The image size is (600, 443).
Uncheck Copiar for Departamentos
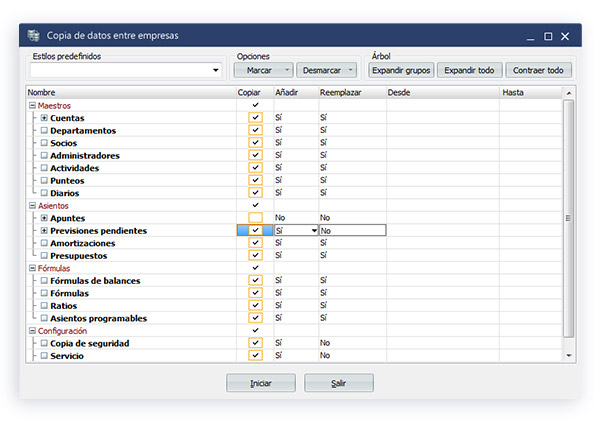point(256,131)
